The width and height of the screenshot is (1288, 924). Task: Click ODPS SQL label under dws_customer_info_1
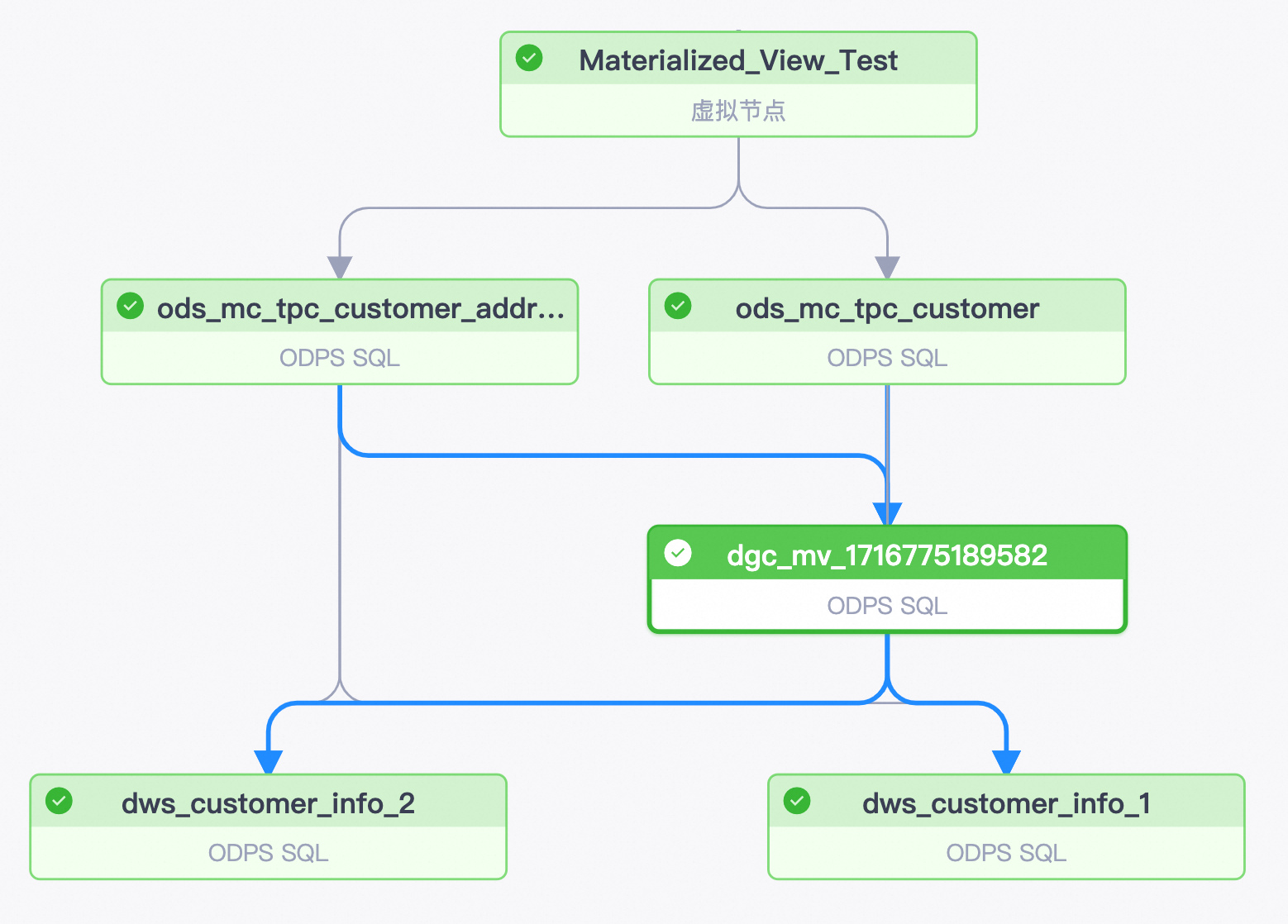tap(1006, 853)
